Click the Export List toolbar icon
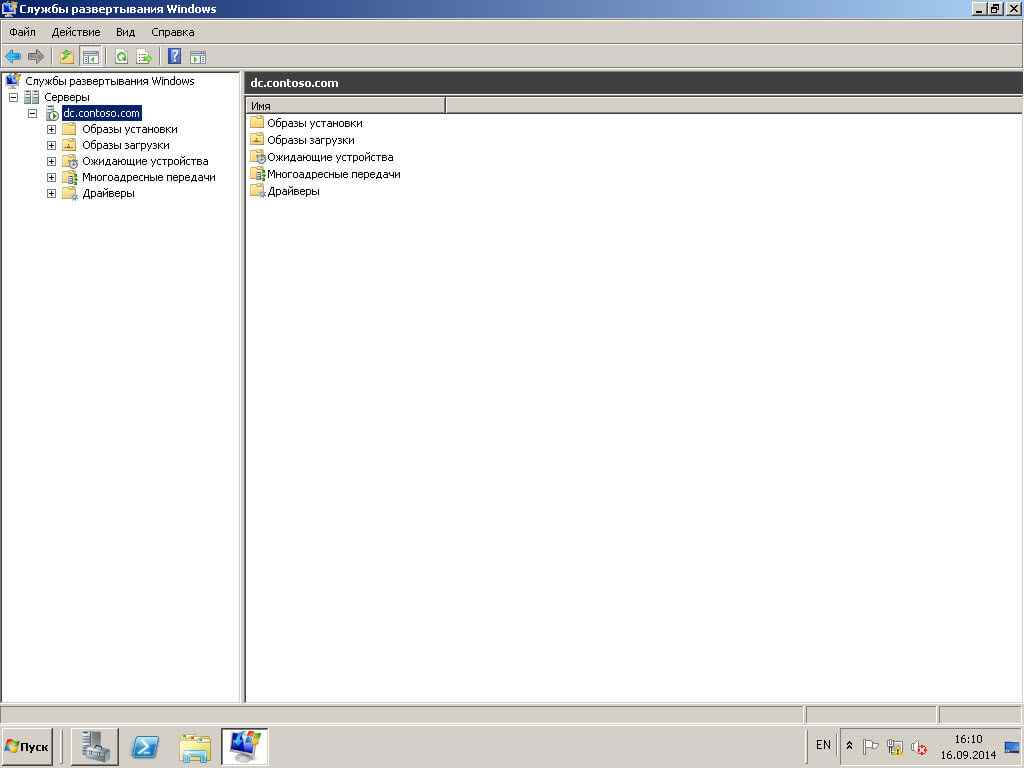The width and height of the screenshot is (1024, 768). click(x=144, y=57)
